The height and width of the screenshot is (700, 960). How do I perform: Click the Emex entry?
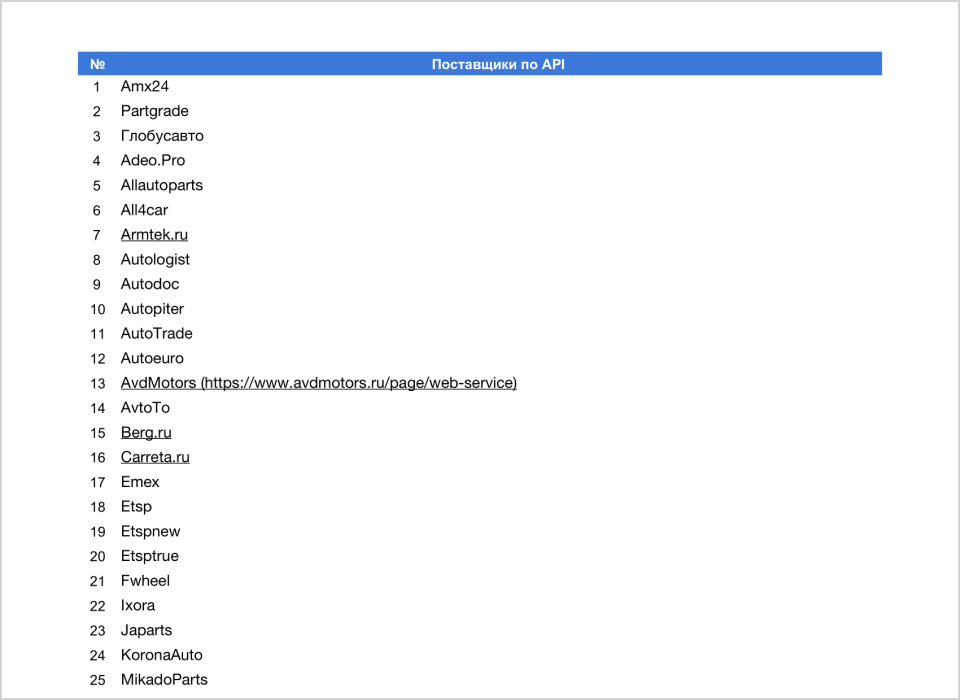click(x=140, y=482)
